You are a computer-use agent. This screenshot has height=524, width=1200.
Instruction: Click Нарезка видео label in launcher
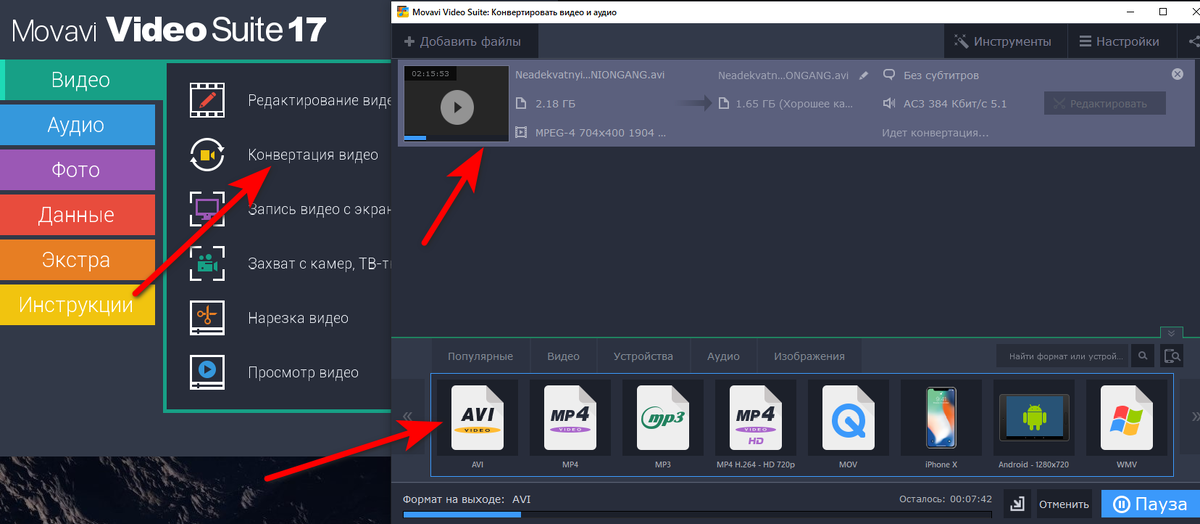tap(298, 318)
